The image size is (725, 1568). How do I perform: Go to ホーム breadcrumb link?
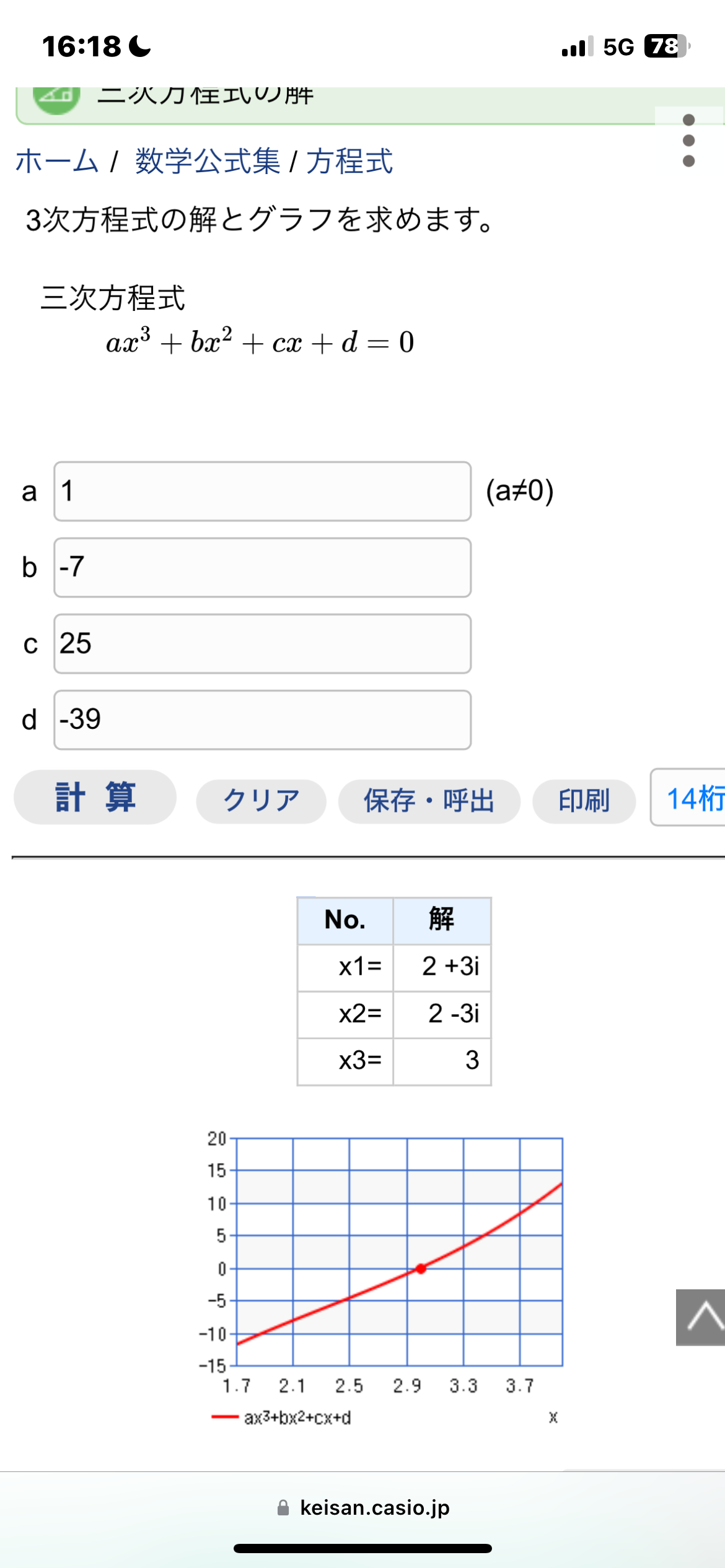point(57,162)
